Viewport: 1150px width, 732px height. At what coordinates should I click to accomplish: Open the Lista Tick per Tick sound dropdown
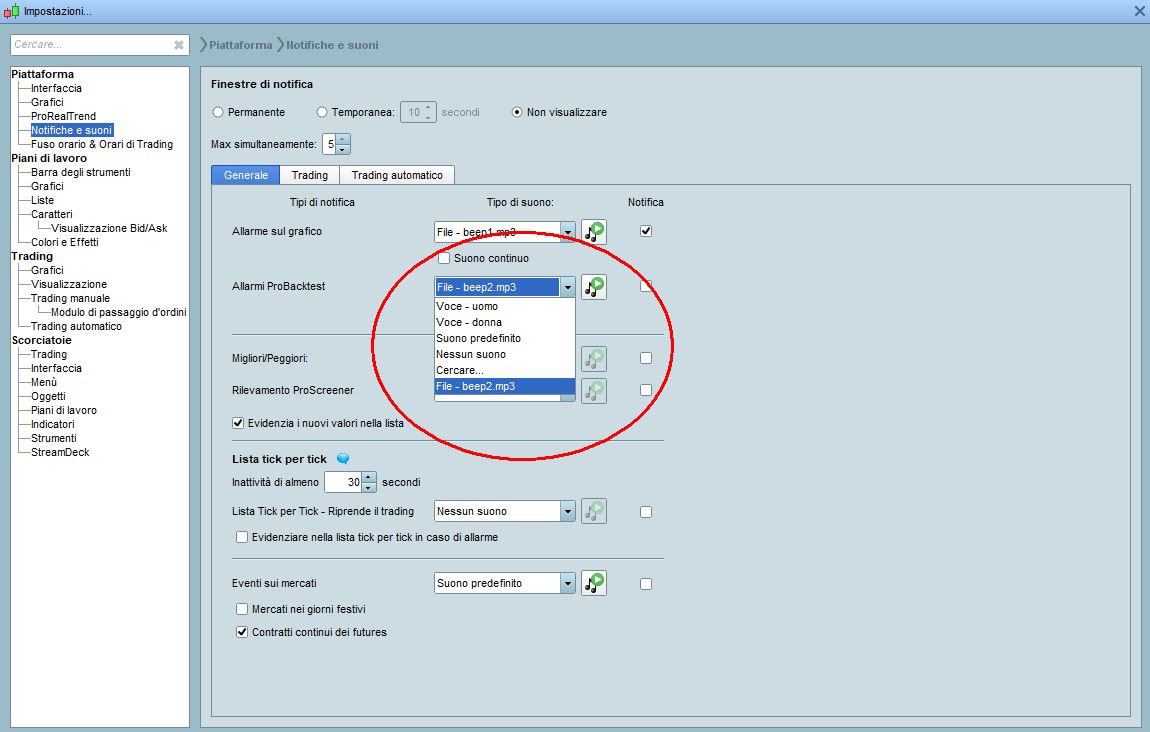tap(568, 511)
